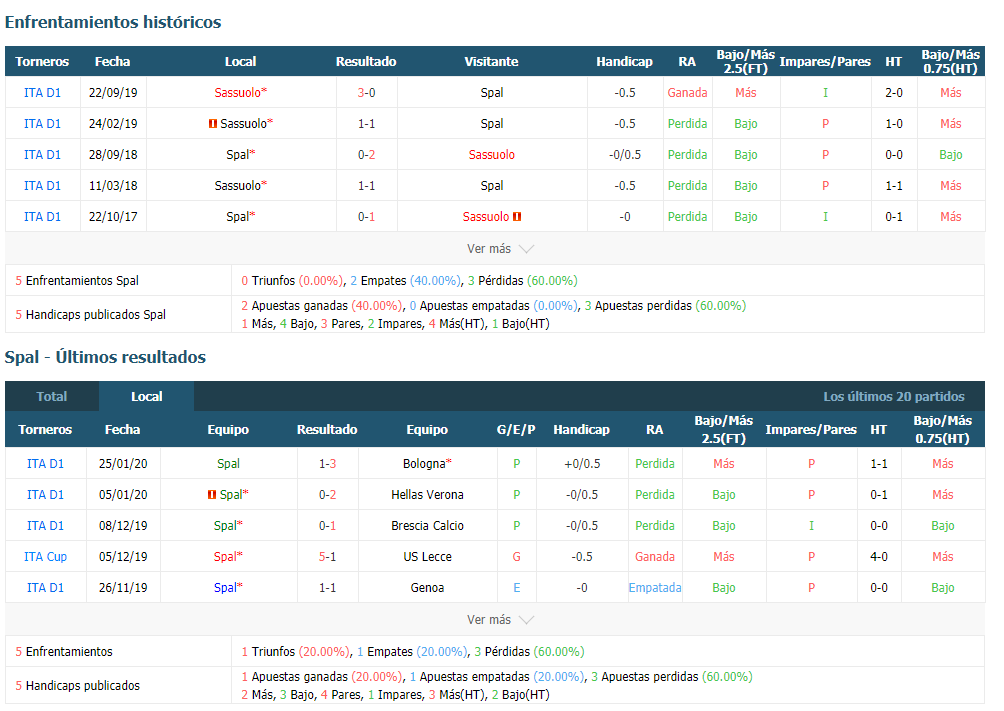Click Visitante column header
Image resolution: width=1004 pixels, height=711 pixels.
pyautogui.click(x=491, y=61)
